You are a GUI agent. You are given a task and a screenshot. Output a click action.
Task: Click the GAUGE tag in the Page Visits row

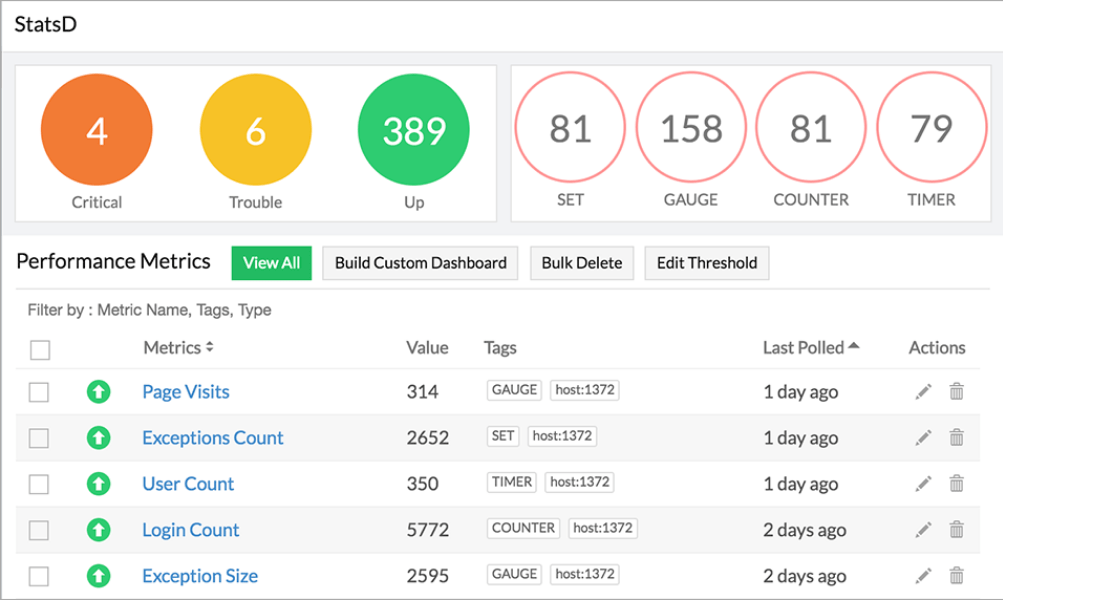click(x=514, y=389)
